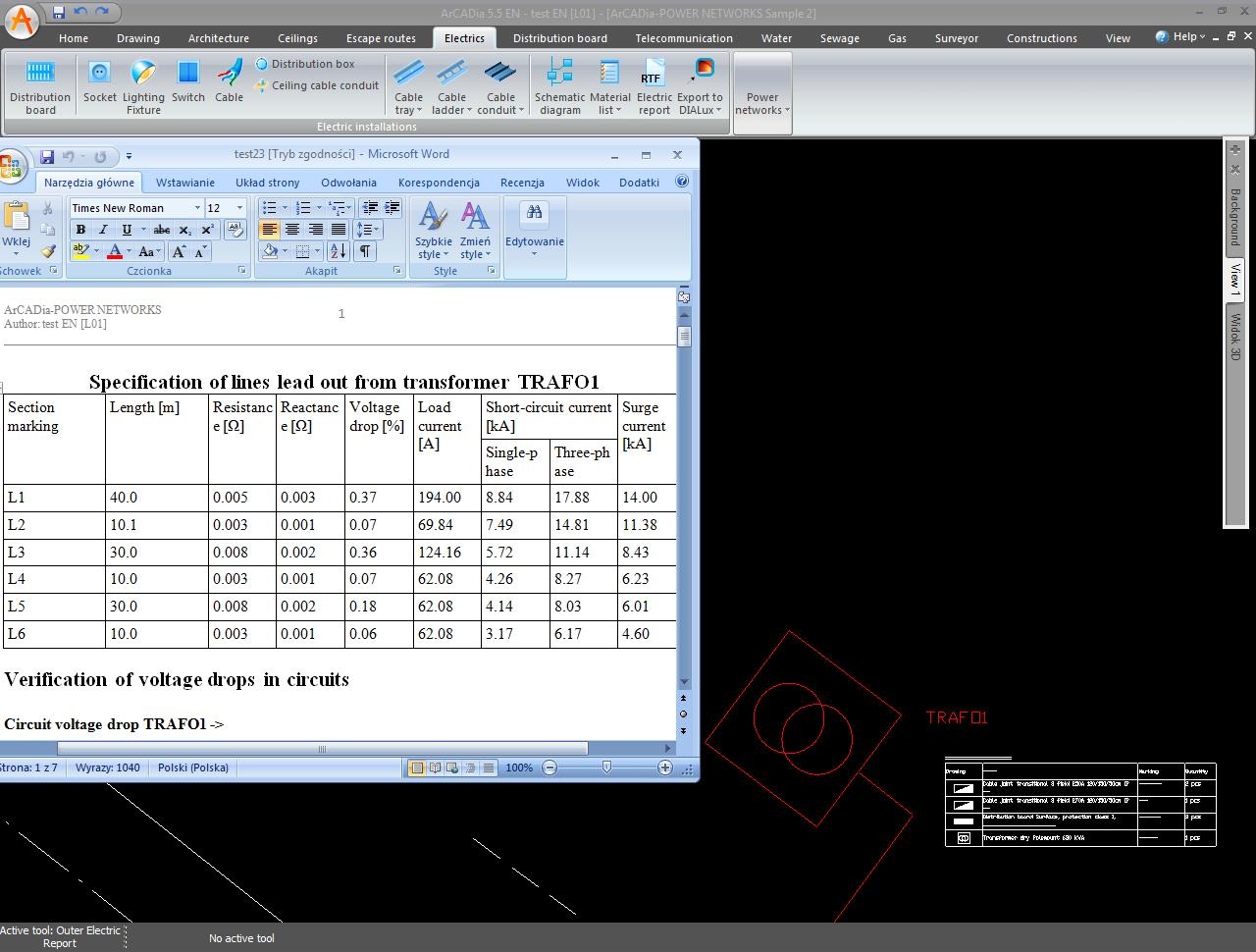The image size is (1256, 952).
Task: Toggle Italic formatting in Word
Action: pos(103,230)
